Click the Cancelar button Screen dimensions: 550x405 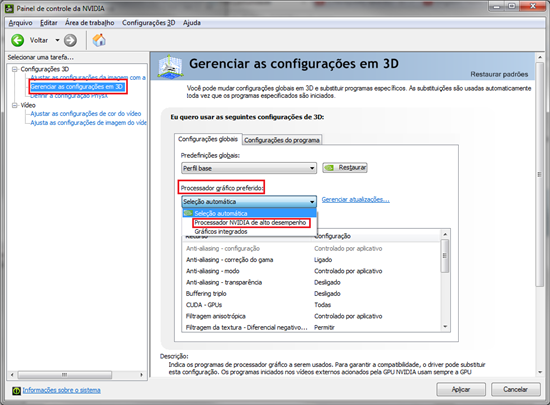pos(516,390)
